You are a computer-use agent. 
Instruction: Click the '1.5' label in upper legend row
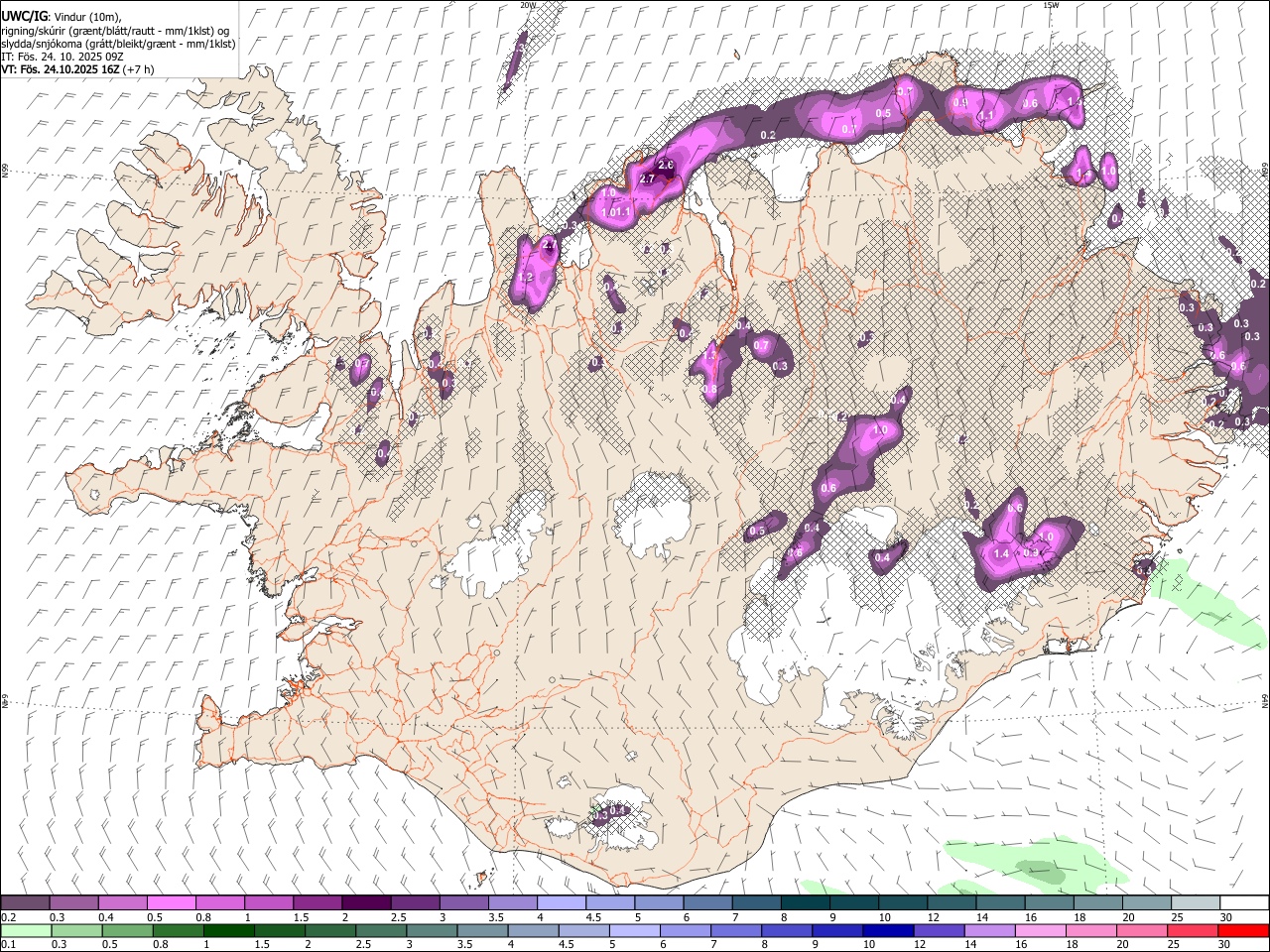point(301,918)
